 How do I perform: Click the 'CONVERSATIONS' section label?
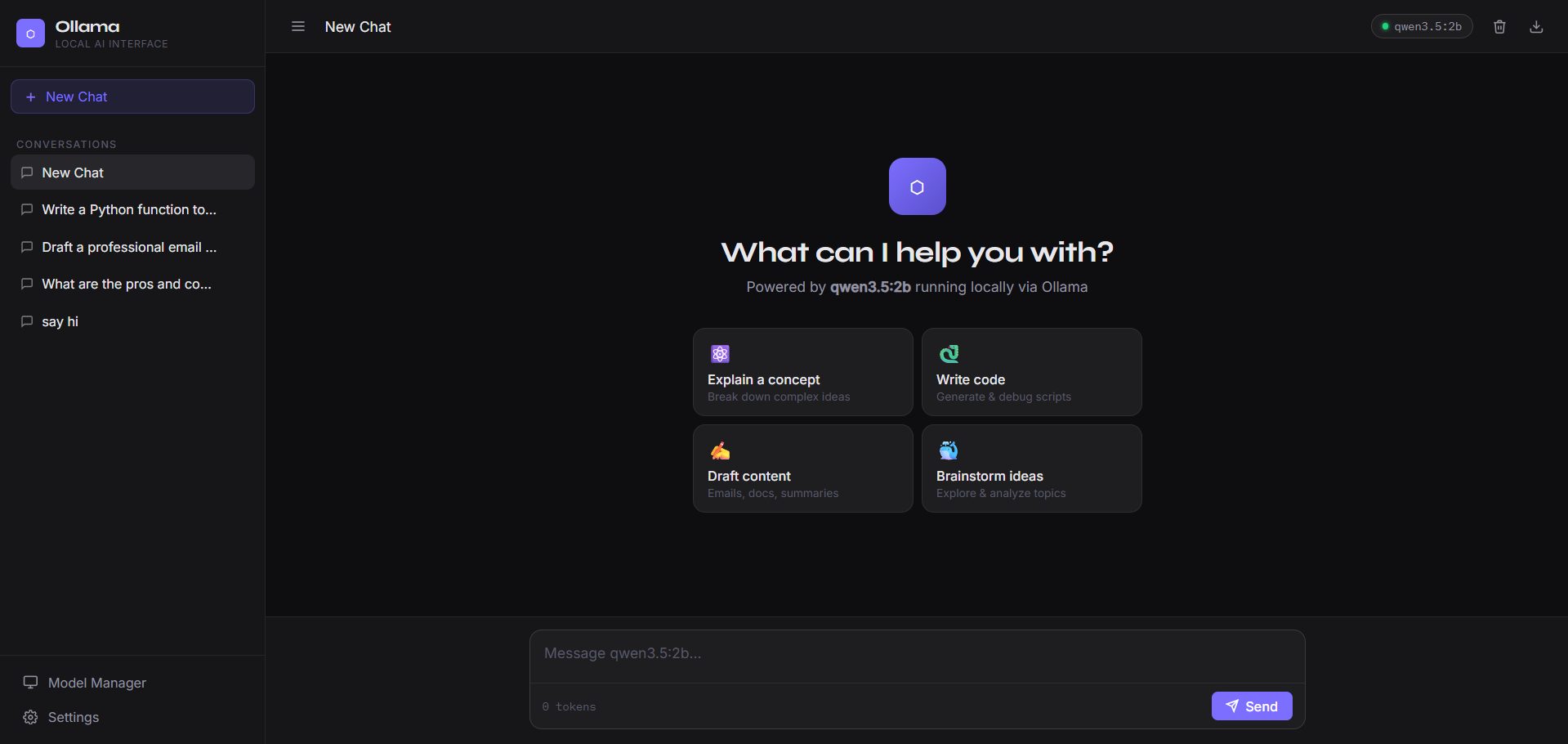click(x=66, y=144)
